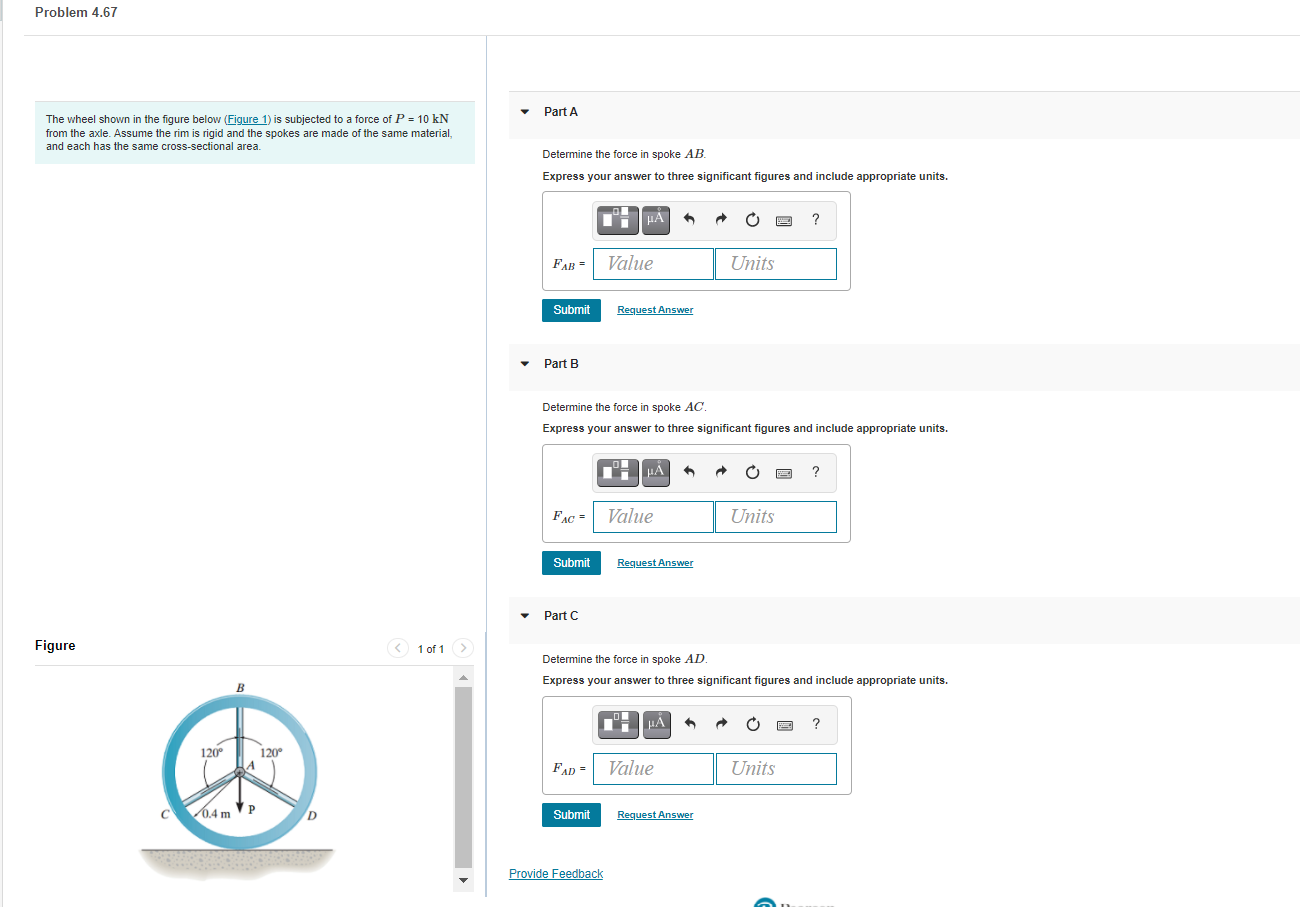Click the Value field for FAB
Image resolution: width=1300 pixels, height=907 pixels.
pyautogui.click(x=652, y=263)
